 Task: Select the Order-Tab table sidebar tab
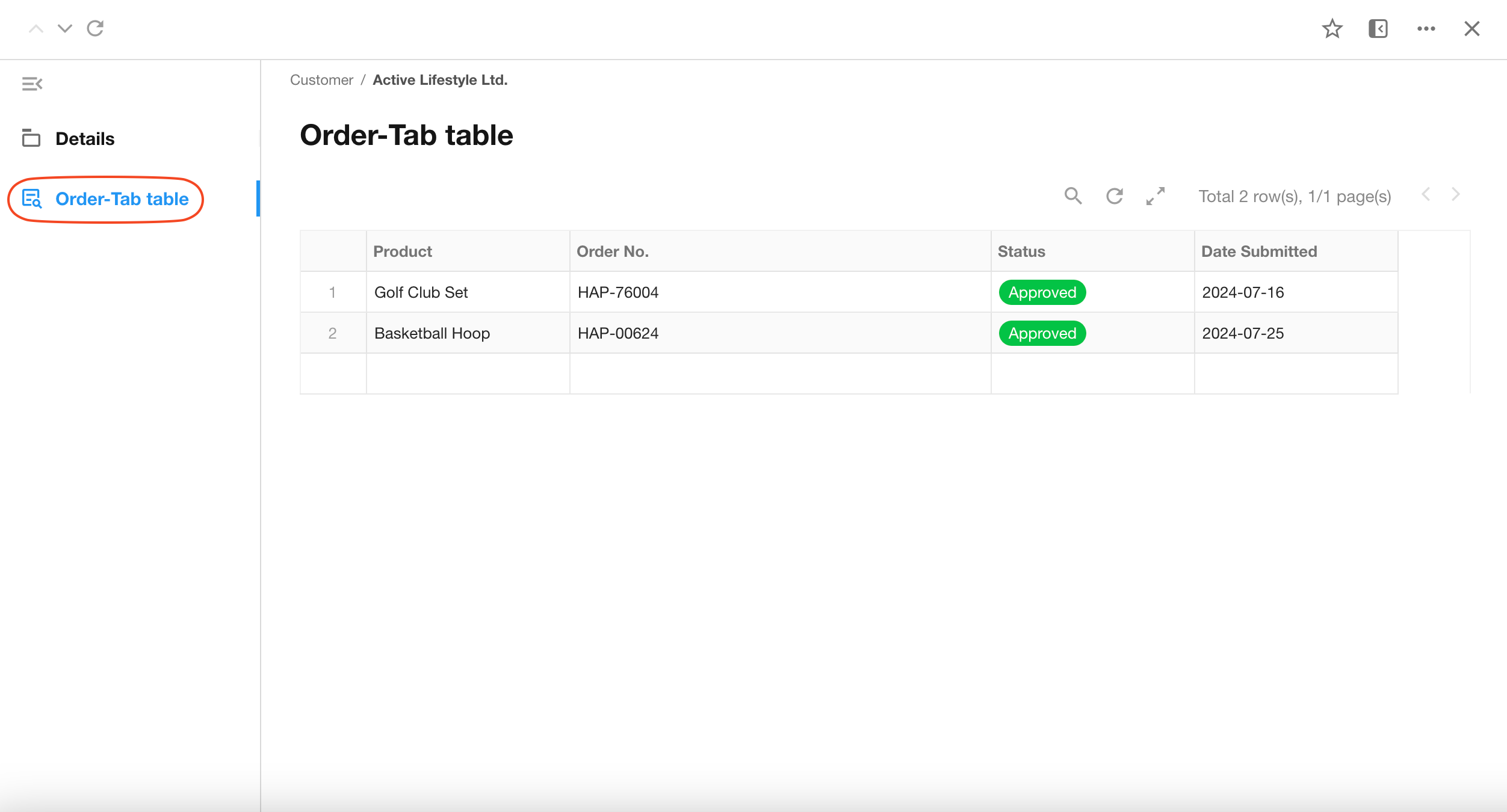coord(122,199)
